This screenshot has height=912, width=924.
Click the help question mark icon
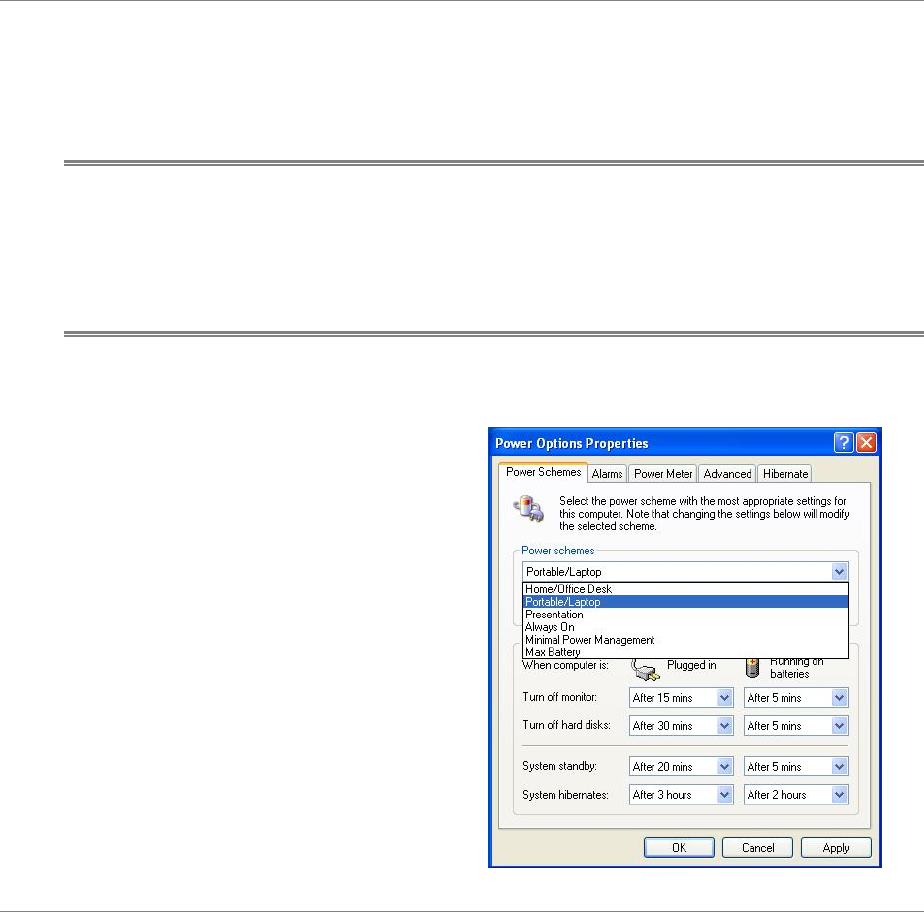843,442
